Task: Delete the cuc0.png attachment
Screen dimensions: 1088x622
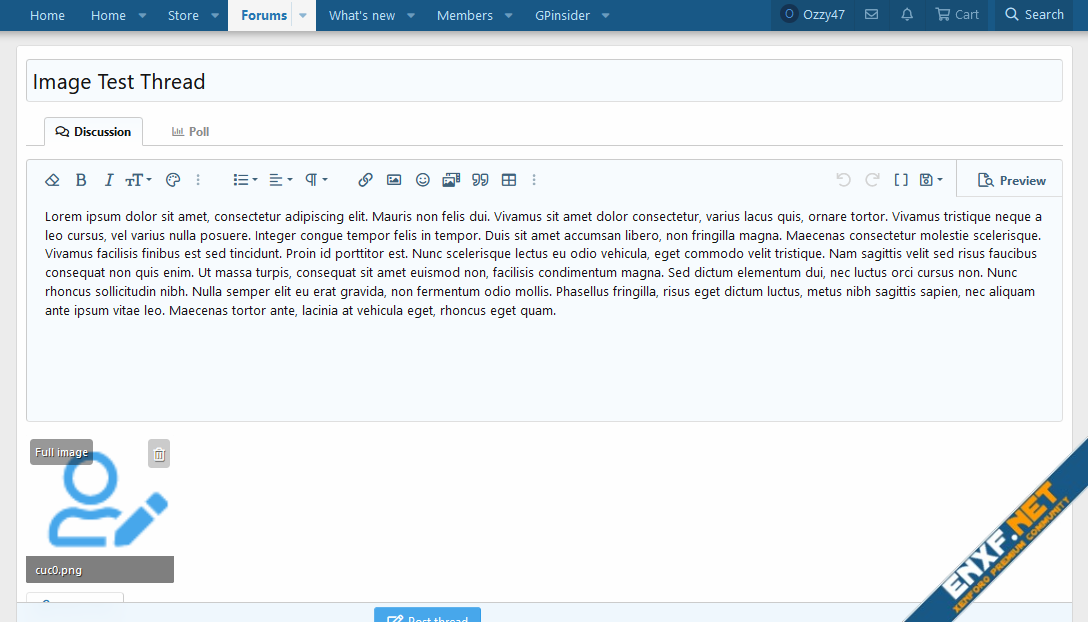Action: 159,454
